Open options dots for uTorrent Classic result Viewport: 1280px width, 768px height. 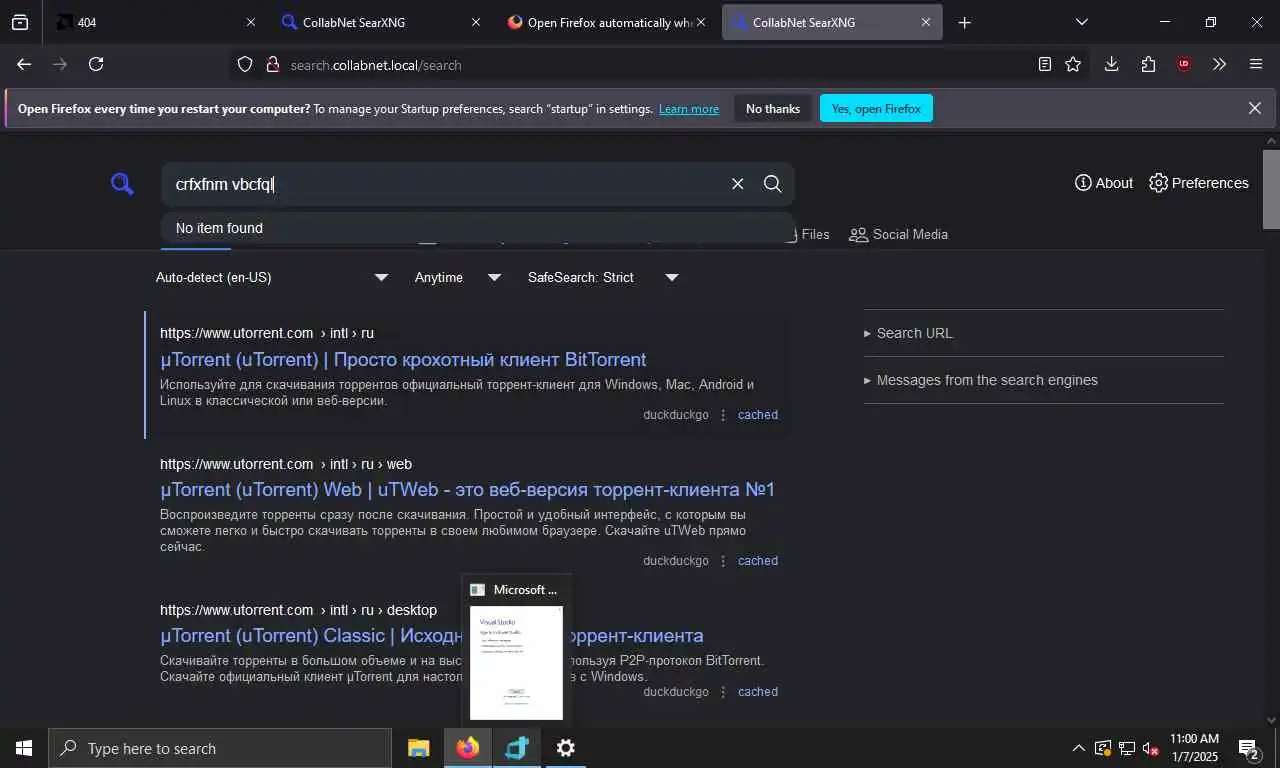click(x=723, y=692)
